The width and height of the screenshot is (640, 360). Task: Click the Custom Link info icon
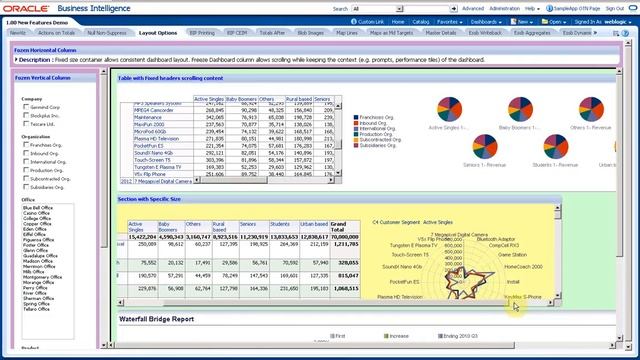click(353, 22)
